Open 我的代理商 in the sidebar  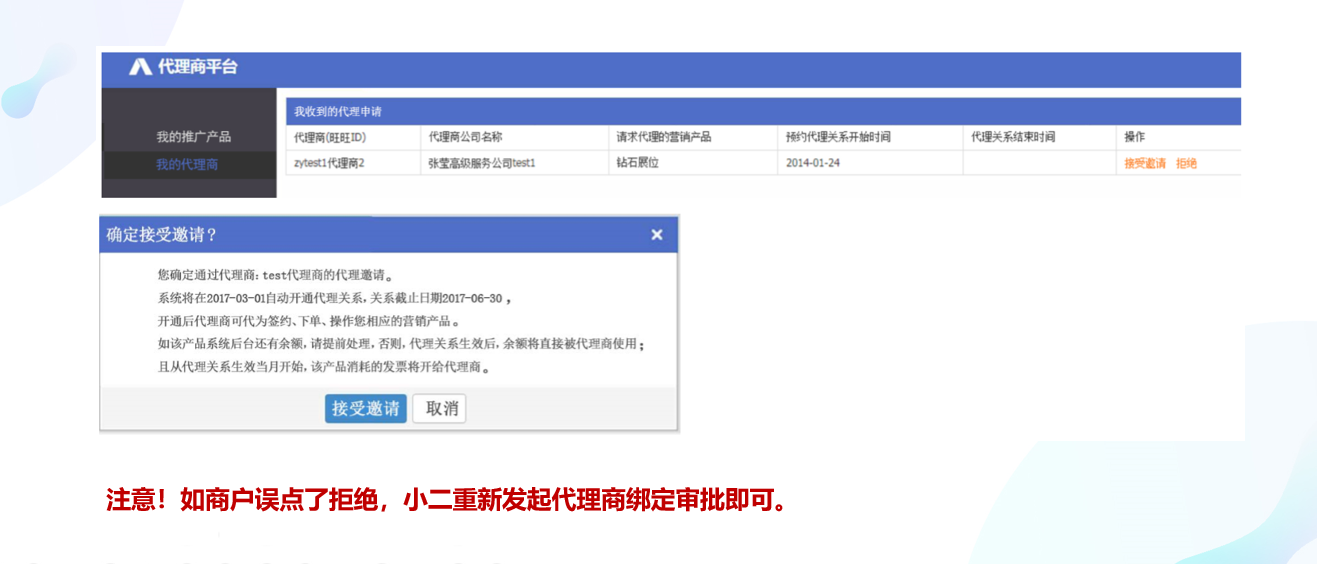187,164
